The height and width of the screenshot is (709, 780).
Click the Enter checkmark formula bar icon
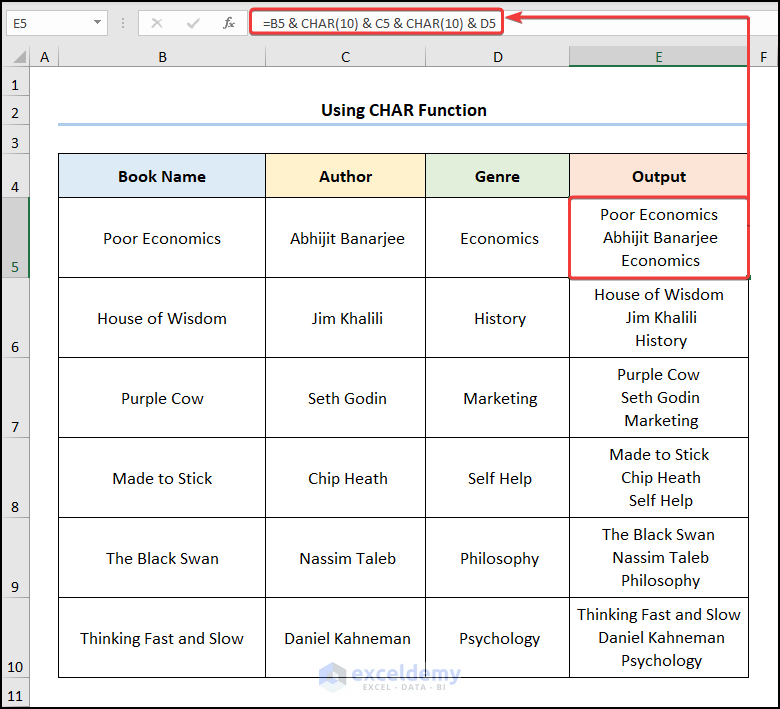click(x=193, y=23)
